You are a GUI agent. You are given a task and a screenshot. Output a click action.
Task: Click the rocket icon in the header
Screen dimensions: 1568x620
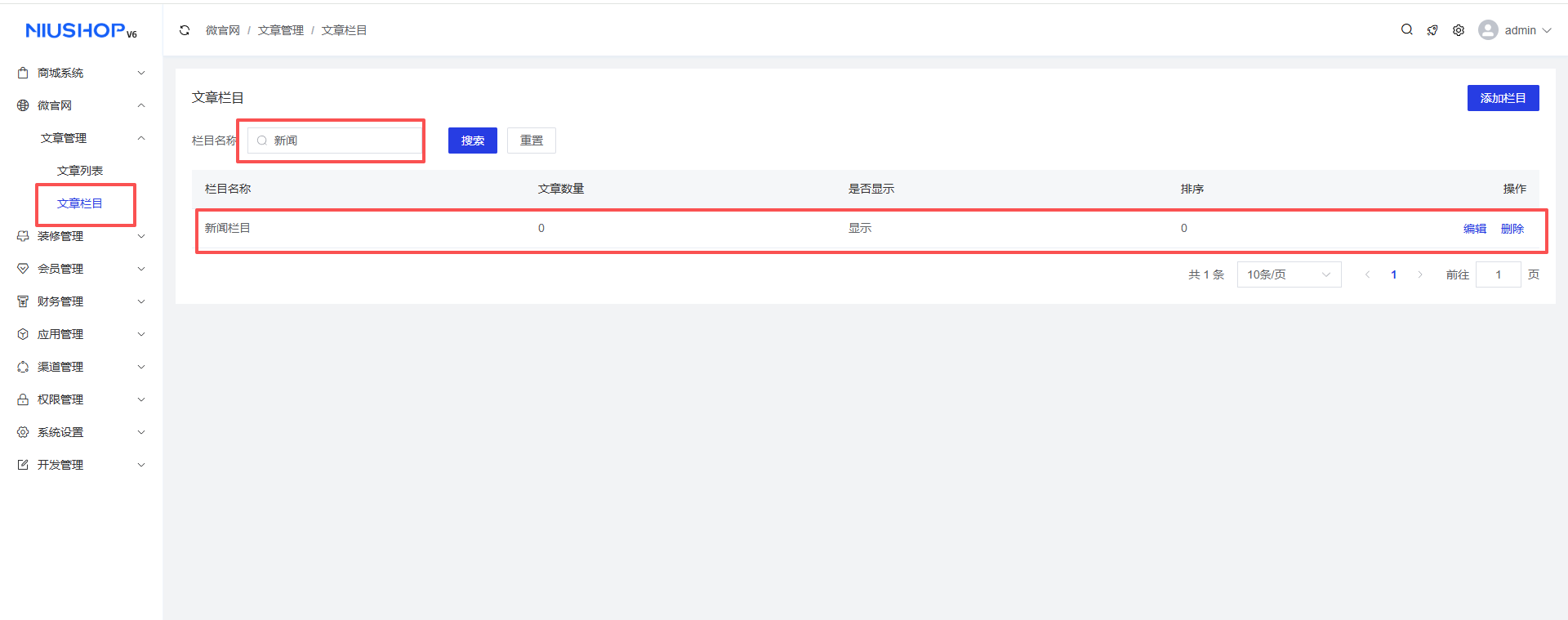pyautogui.click(x=1432, y=30)
